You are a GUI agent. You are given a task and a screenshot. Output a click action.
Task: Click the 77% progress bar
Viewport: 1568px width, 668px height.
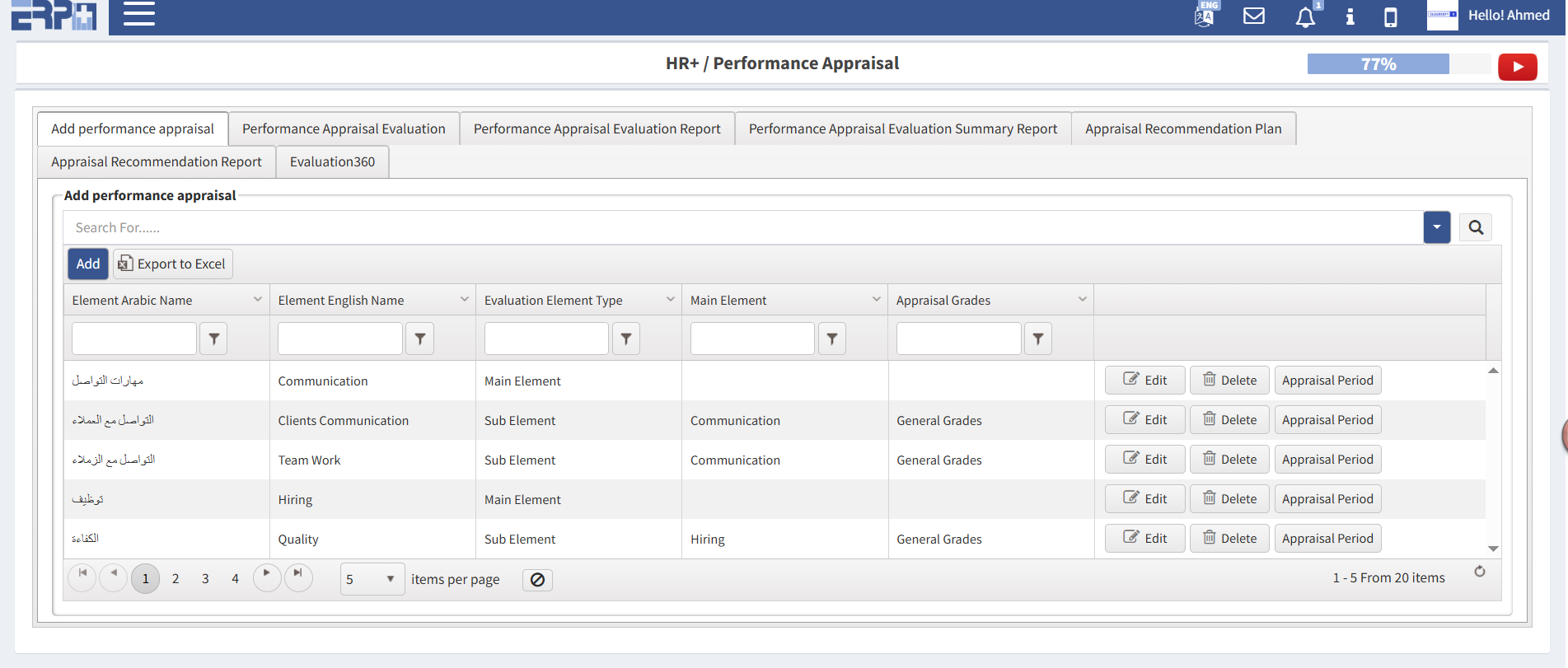point(1378,64)
